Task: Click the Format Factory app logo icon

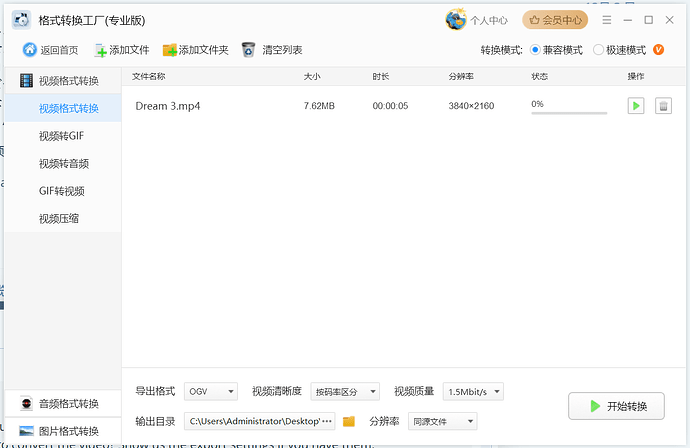Action: pyautogui.click(x=22, y=20)
